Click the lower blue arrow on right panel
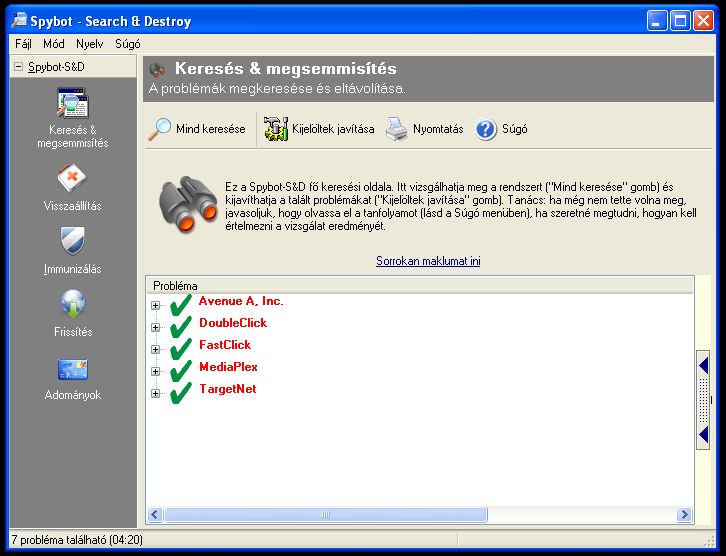This screenshot has height=556, width=726. (x=704, y=435)
